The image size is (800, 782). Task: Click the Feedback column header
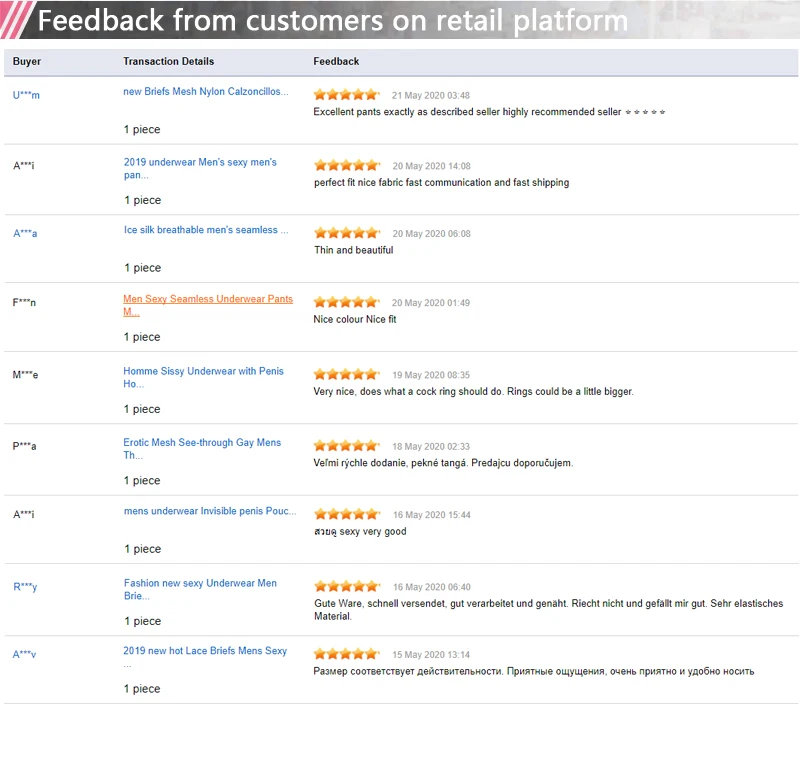(x=336, y=62)
